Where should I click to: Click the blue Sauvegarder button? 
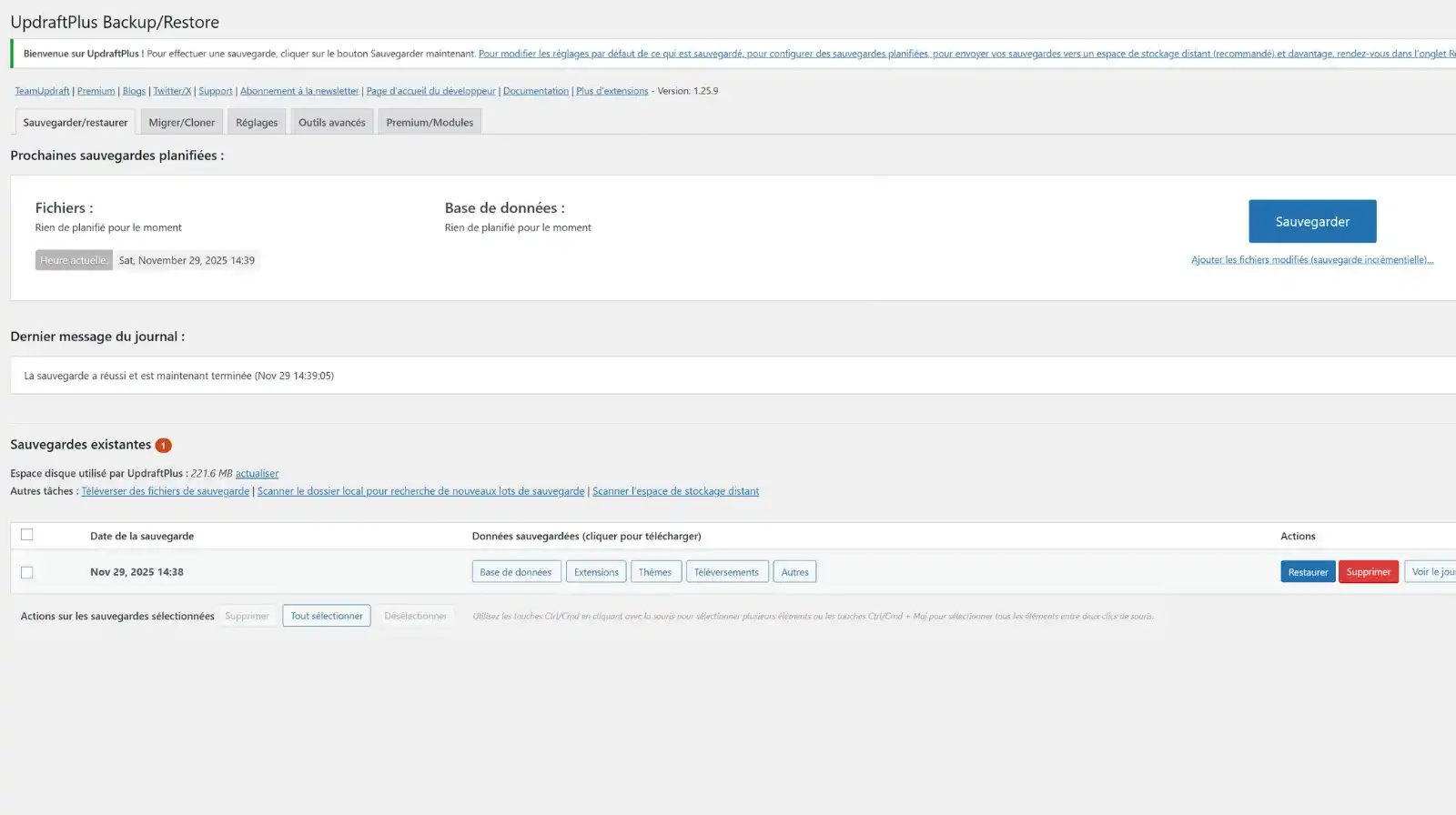[1311, 221]
